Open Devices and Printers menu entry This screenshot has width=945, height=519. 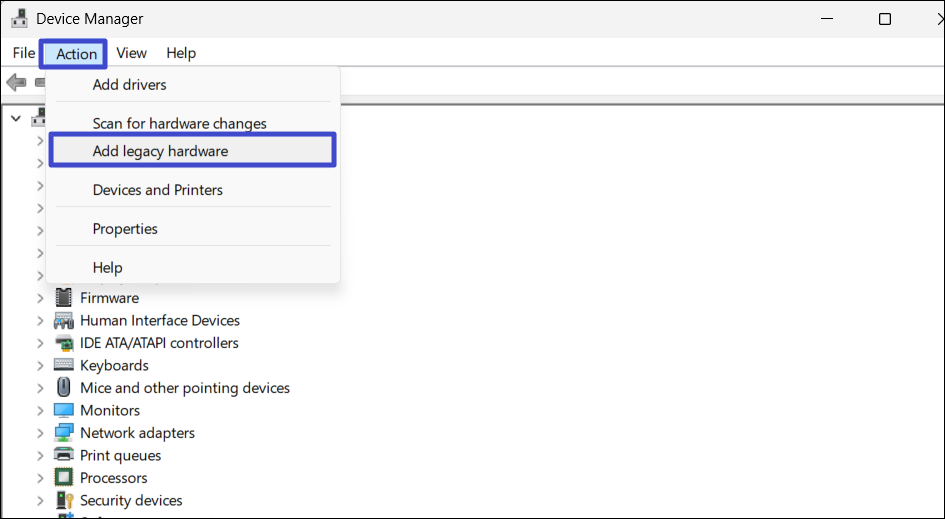[x=158, y=190]
